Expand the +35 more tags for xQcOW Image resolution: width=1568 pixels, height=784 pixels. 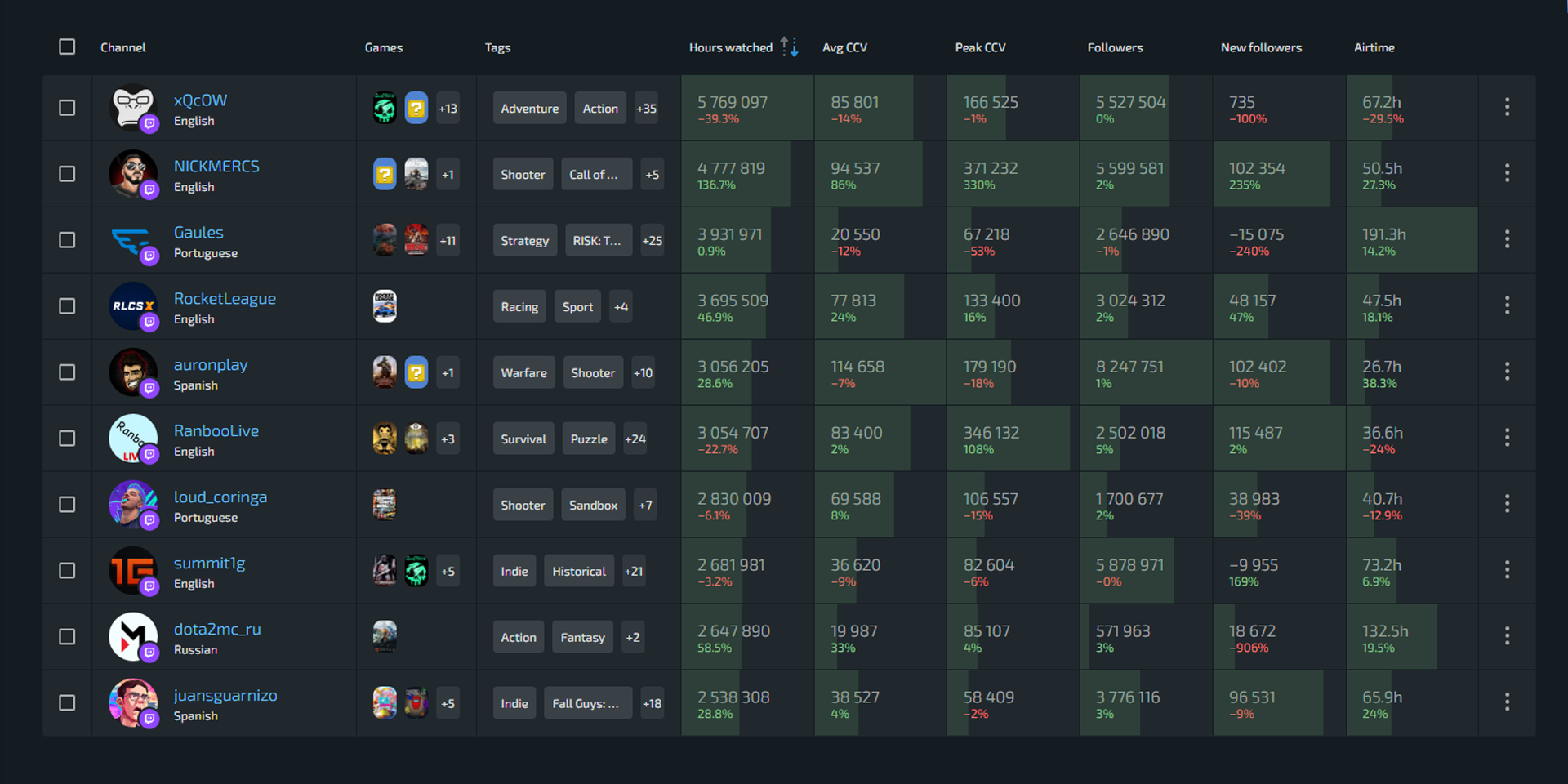(x=646, y=108)
